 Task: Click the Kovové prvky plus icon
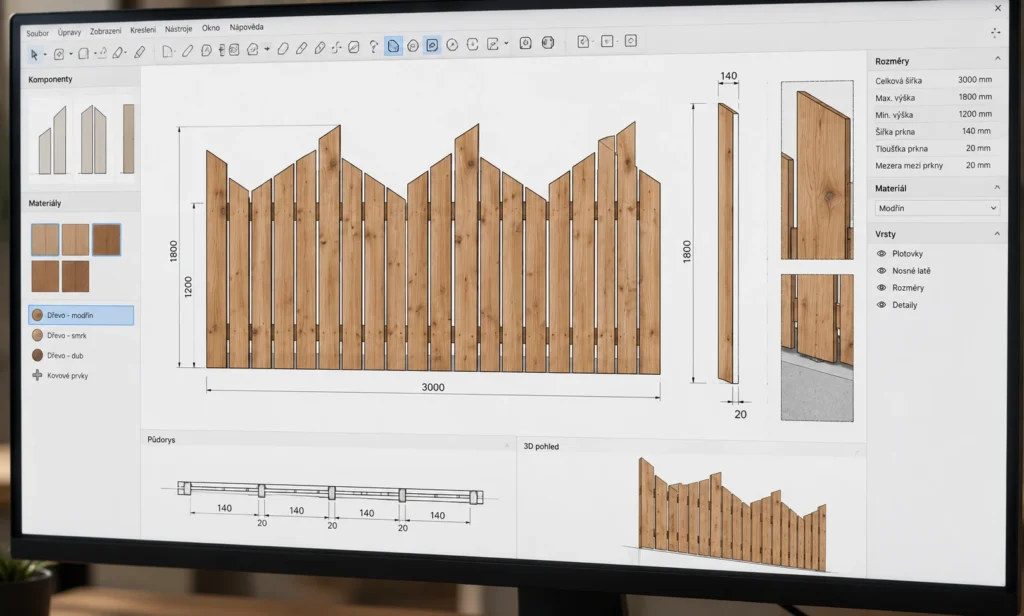(37, 375)
